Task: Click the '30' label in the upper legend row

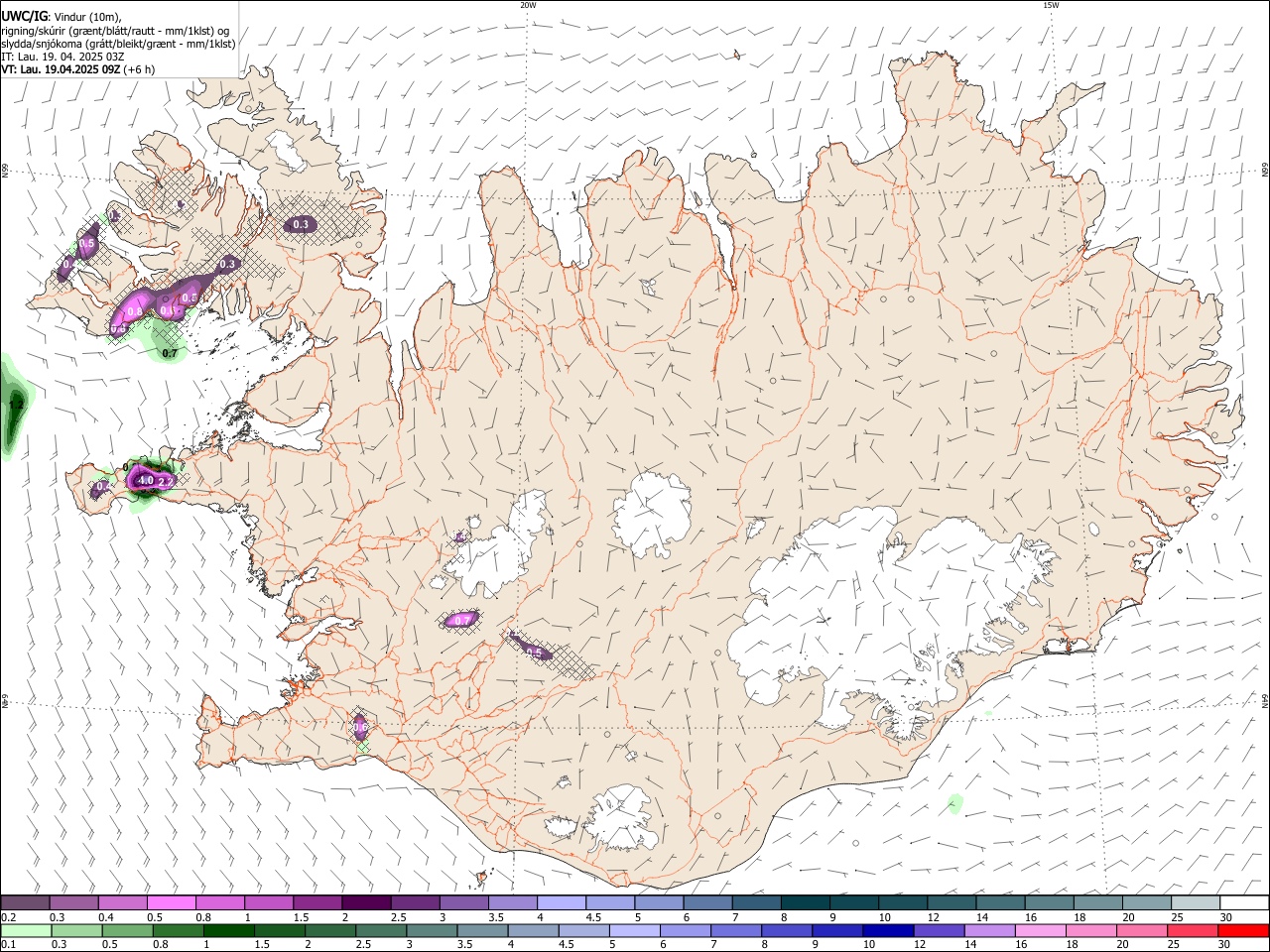Action: pos(1225,917)
